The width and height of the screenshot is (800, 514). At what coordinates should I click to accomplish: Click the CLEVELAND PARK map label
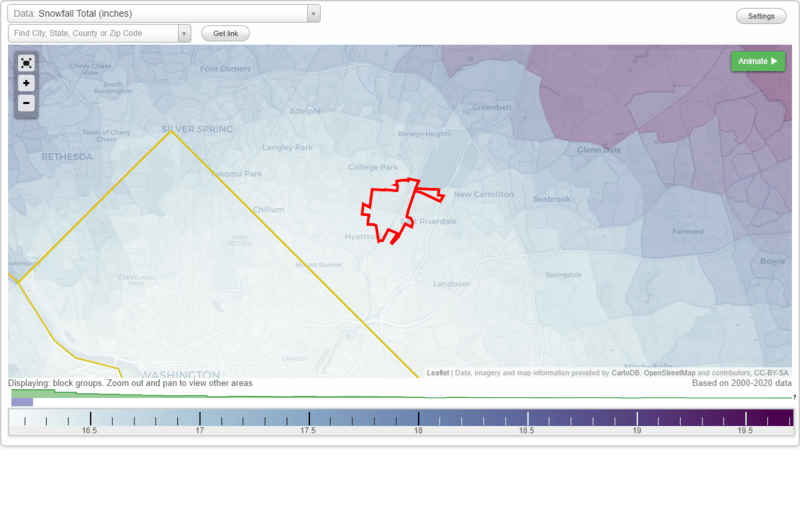coord(137,280)
